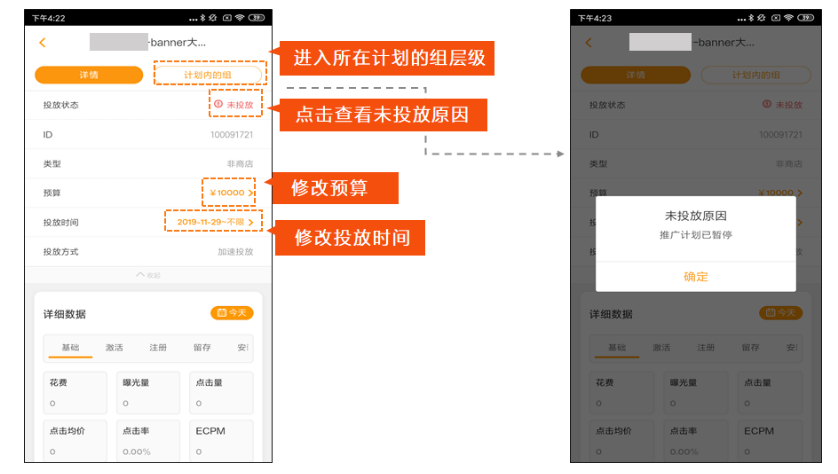Tap 点击量 metric card in left phone
This screenshot has height=474, width=838.
point(221,393)
